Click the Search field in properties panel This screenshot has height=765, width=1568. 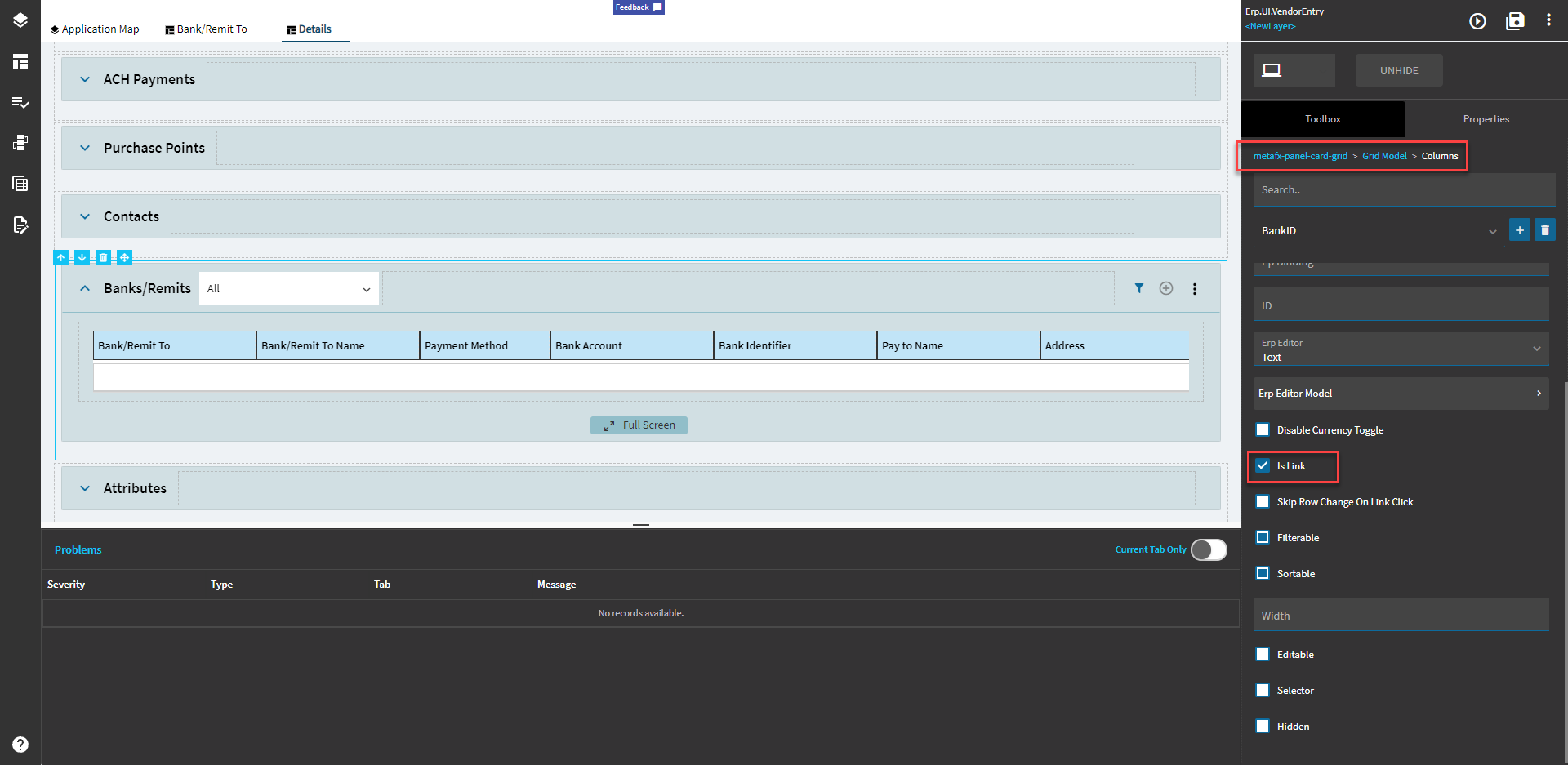pyautogui.click(x=1404, y=189)
